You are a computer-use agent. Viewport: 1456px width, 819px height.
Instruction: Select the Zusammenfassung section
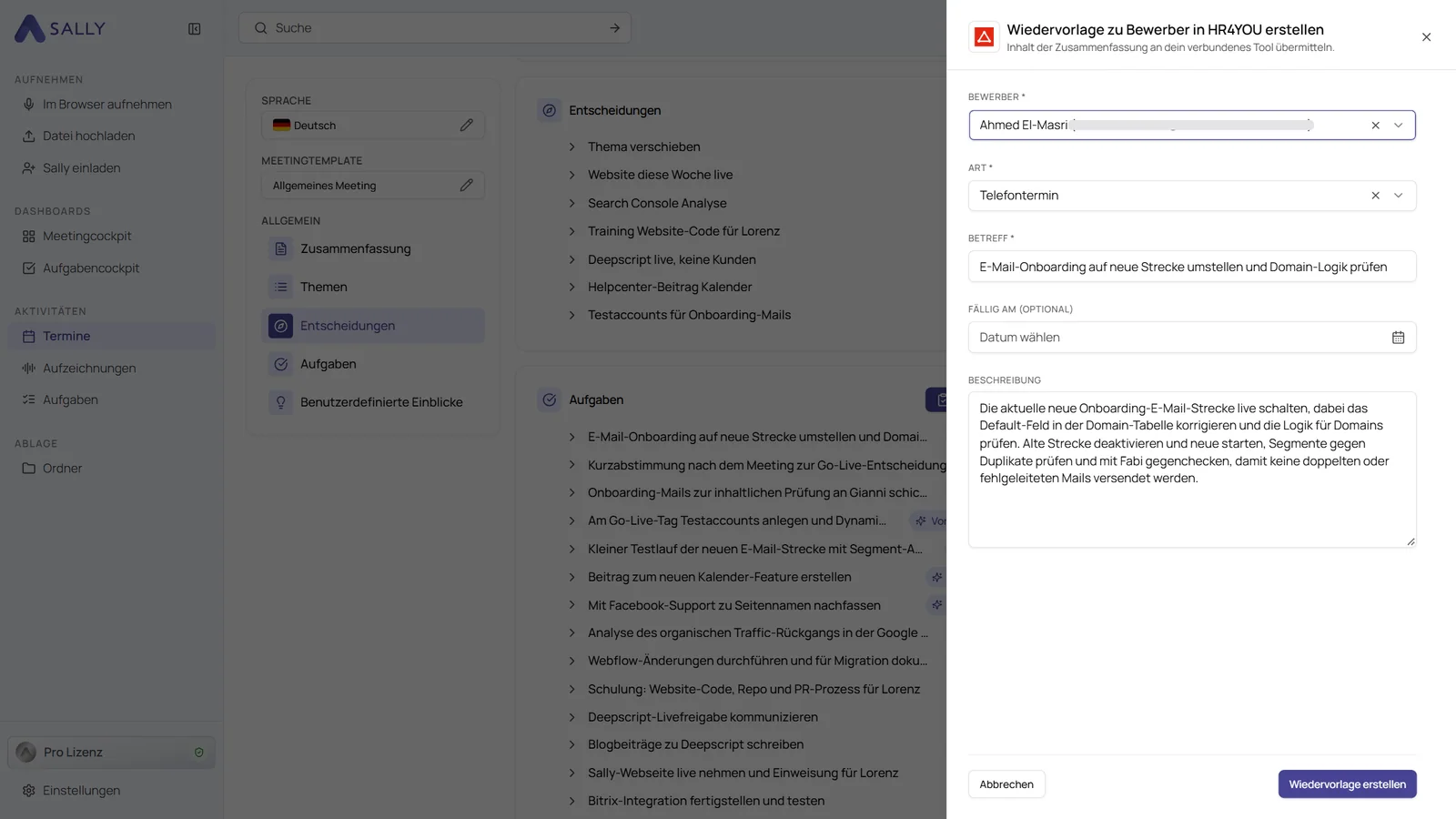point(372,248)
